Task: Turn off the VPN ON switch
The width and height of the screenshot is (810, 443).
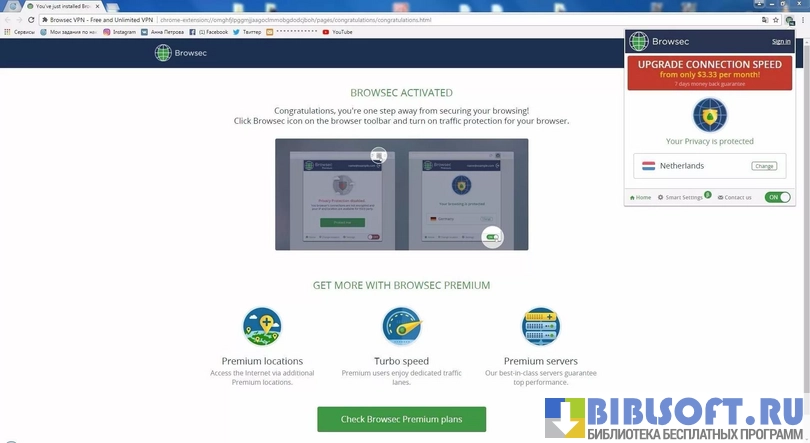Action: 777,197
